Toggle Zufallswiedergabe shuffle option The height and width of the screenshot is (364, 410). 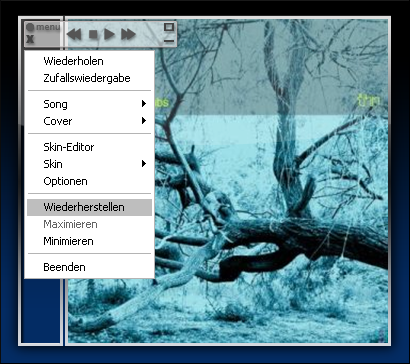tap(89, 78)
